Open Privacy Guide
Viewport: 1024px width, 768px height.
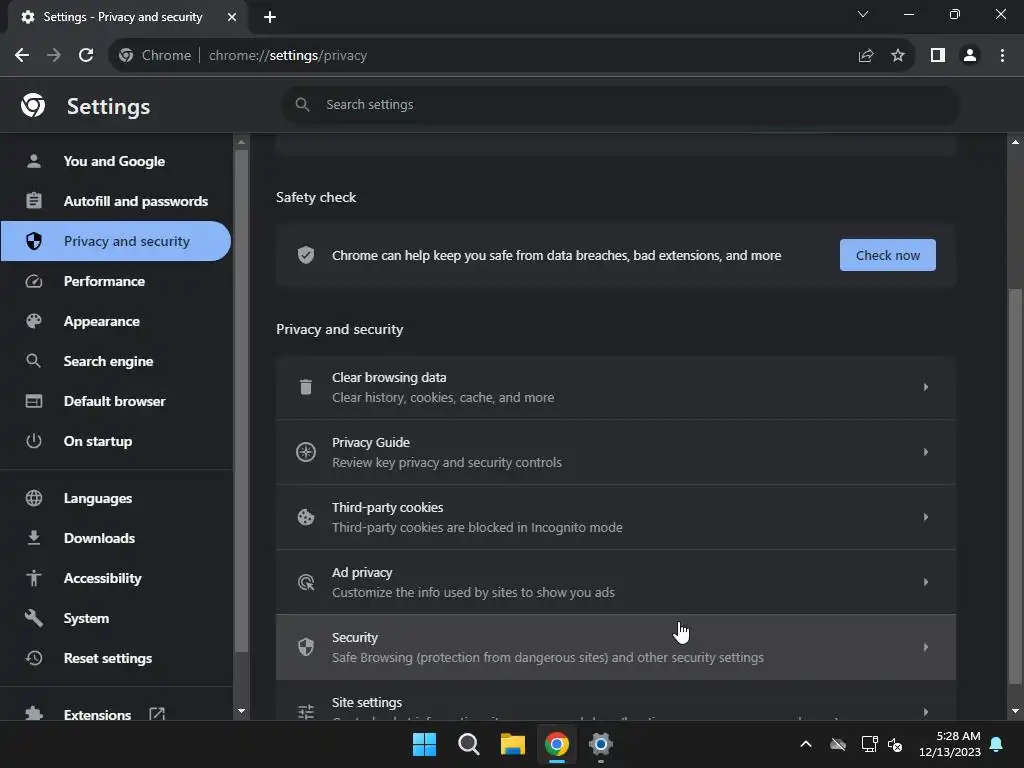(x=616, y=453)
